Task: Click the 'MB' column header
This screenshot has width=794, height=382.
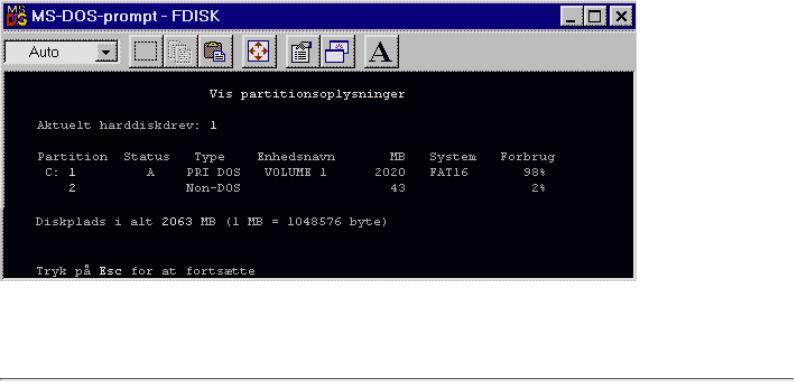Action: pos(398,157)
